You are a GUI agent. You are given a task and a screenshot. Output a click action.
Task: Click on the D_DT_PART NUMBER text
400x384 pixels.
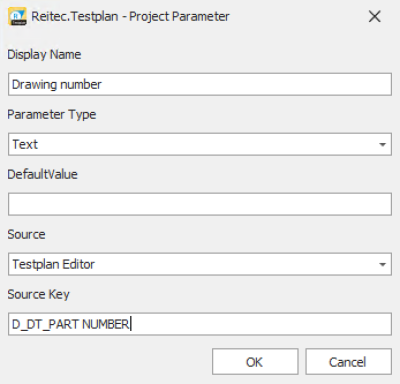coord(70,324)
